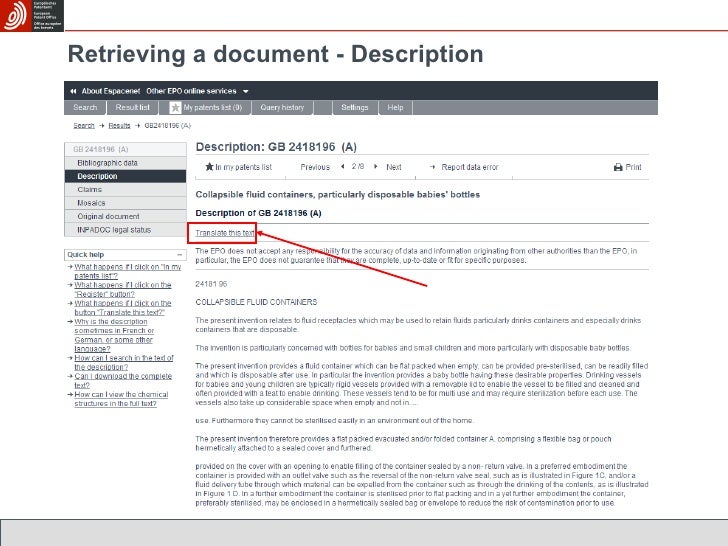Click the Next document label

(x=394, y=167)
